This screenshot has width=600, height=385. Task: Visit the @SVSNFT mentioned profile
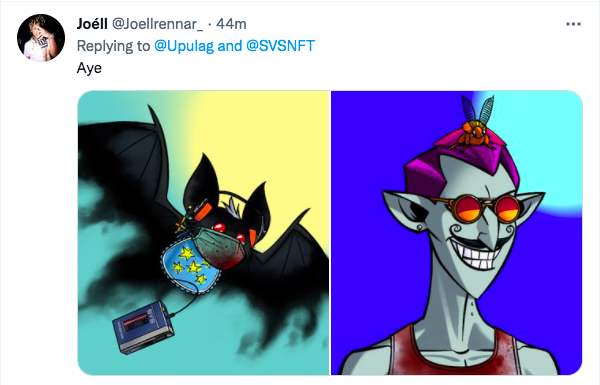280,46
